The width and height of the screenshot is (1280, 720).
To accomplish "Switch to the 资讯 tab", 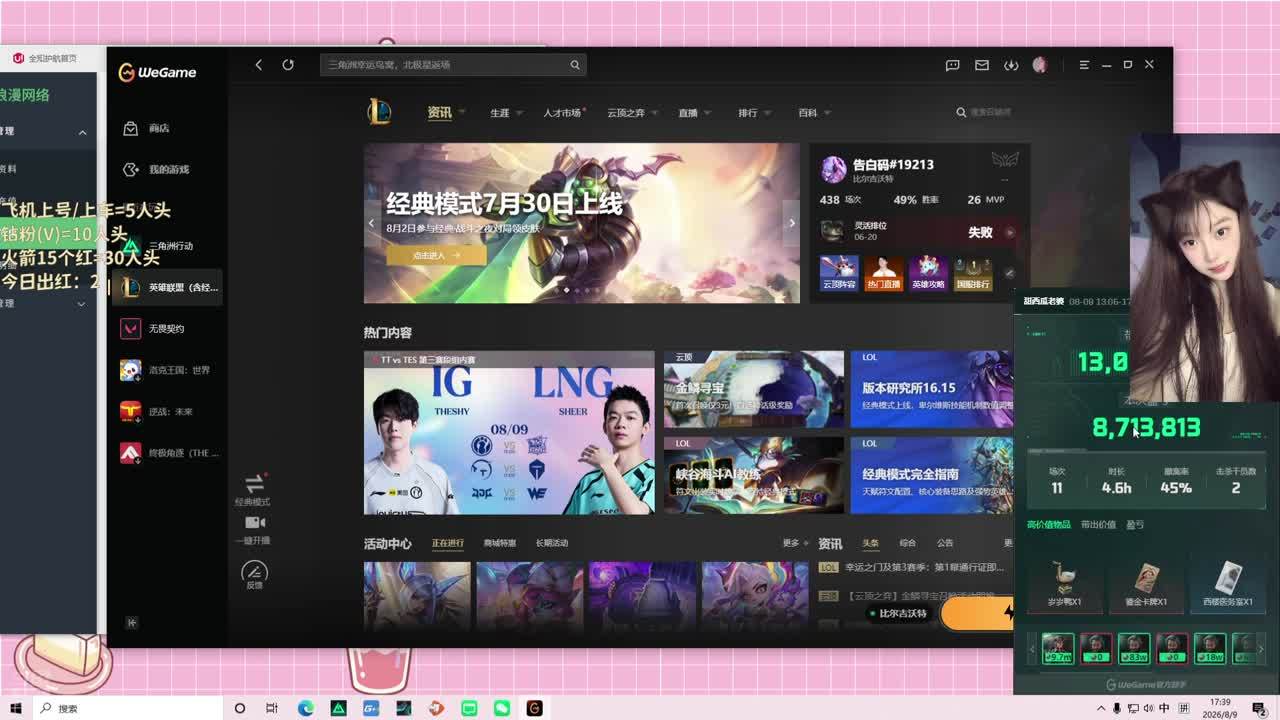I will pyautogui.click(x=440, y=113).
